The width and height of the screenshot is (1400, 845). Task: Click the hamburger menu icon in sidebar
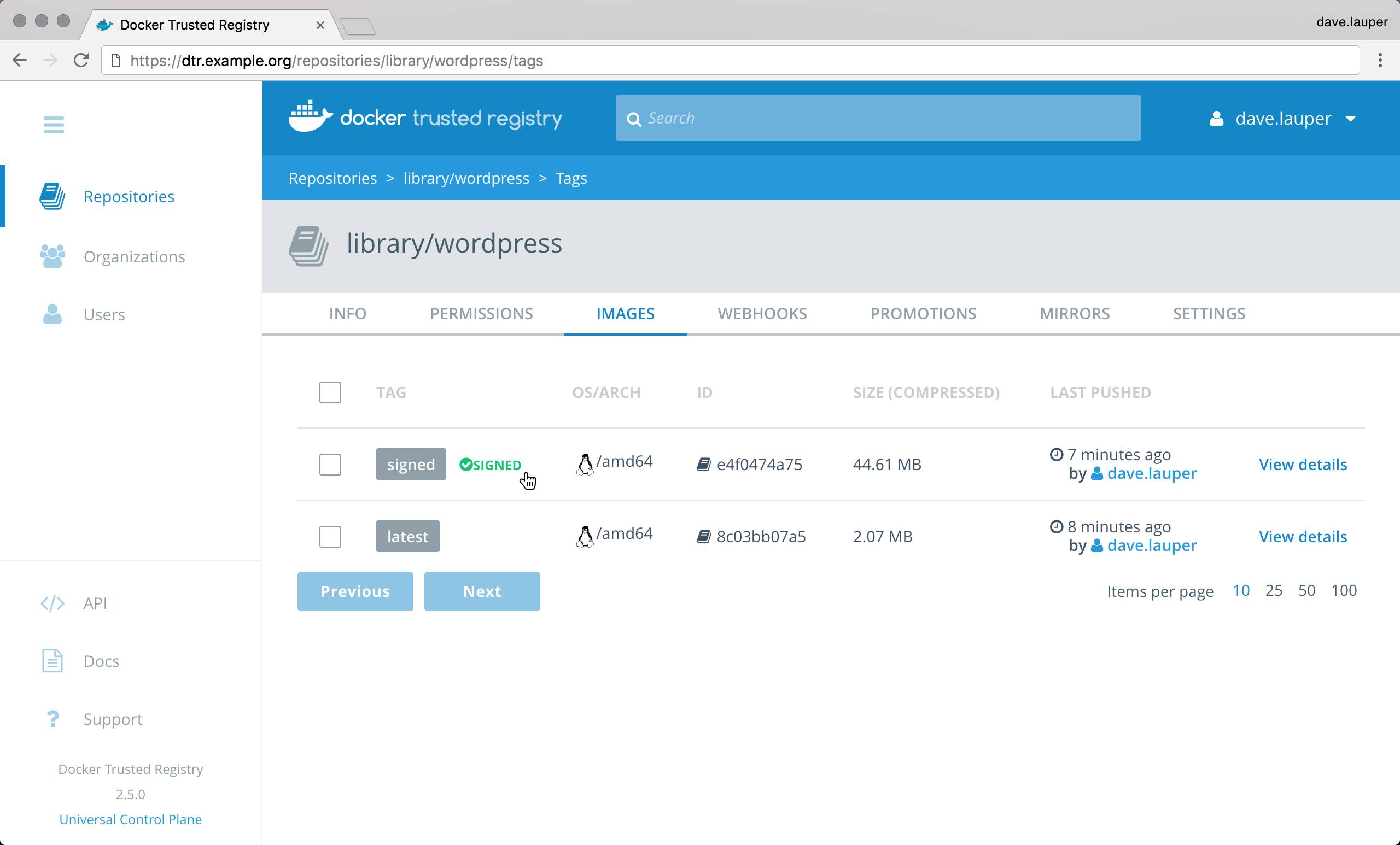click(x=54, y=125)
